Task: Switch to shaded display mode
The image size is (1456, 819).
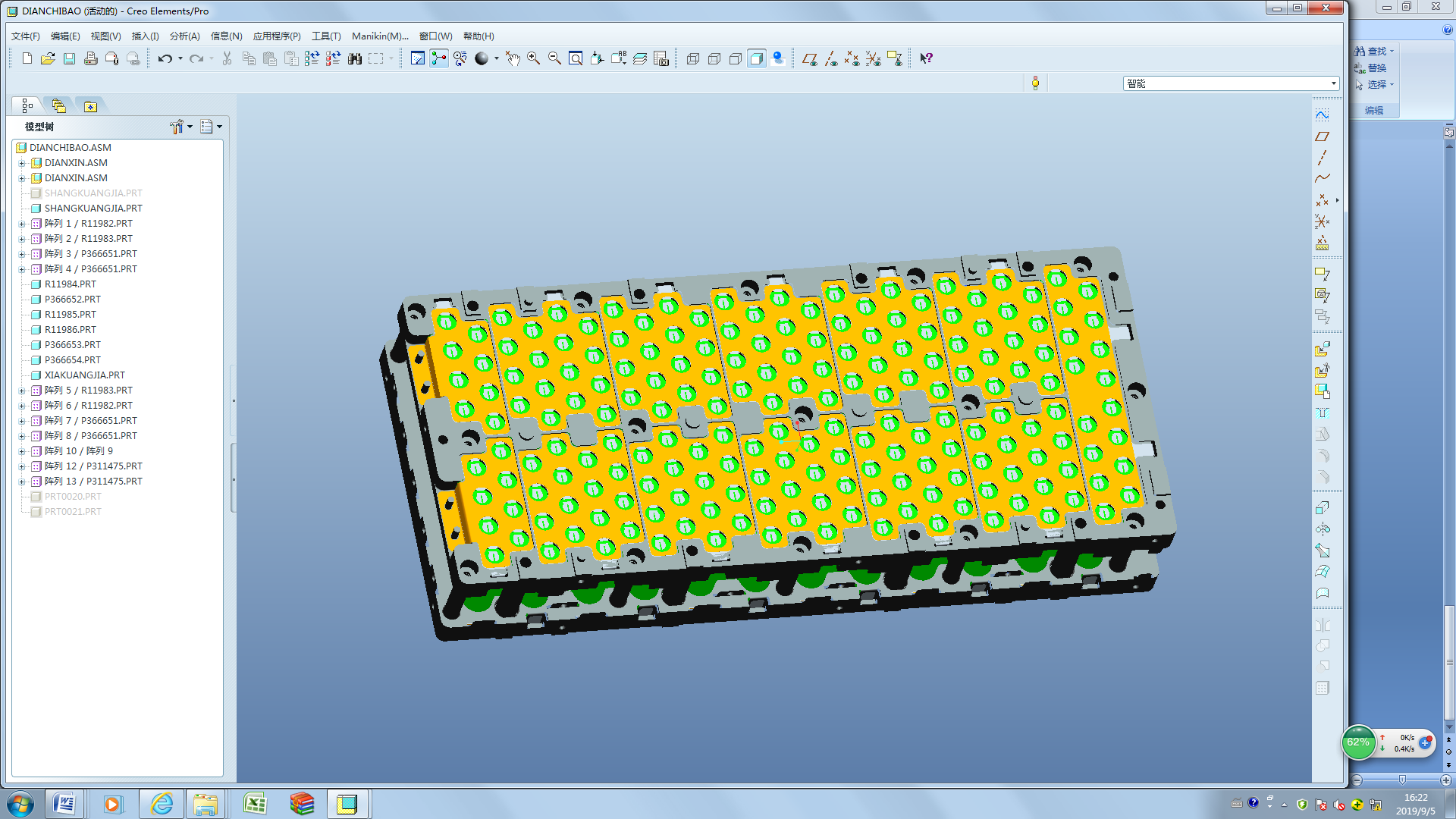Action: point(757,58)
